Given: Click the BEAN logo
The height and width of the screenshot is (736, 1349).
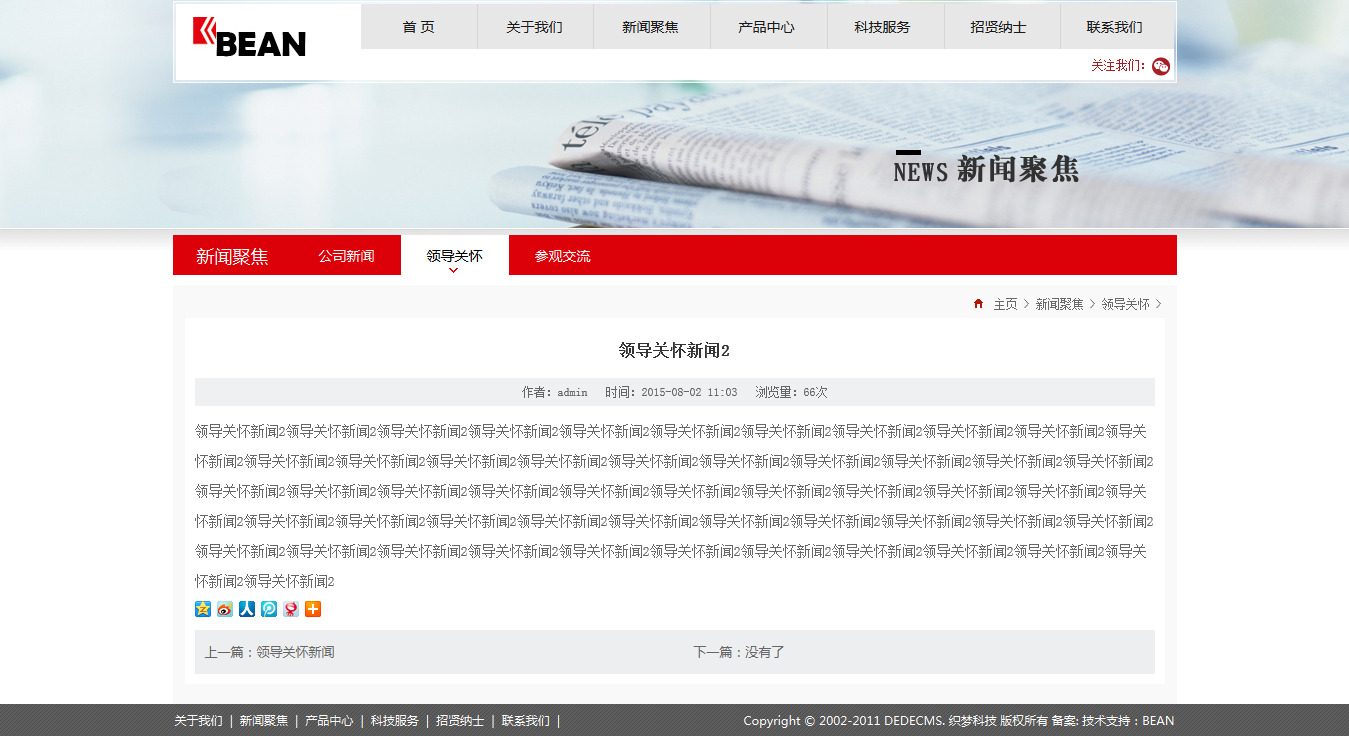Looking at the screenshot, I should coord(250,38).
